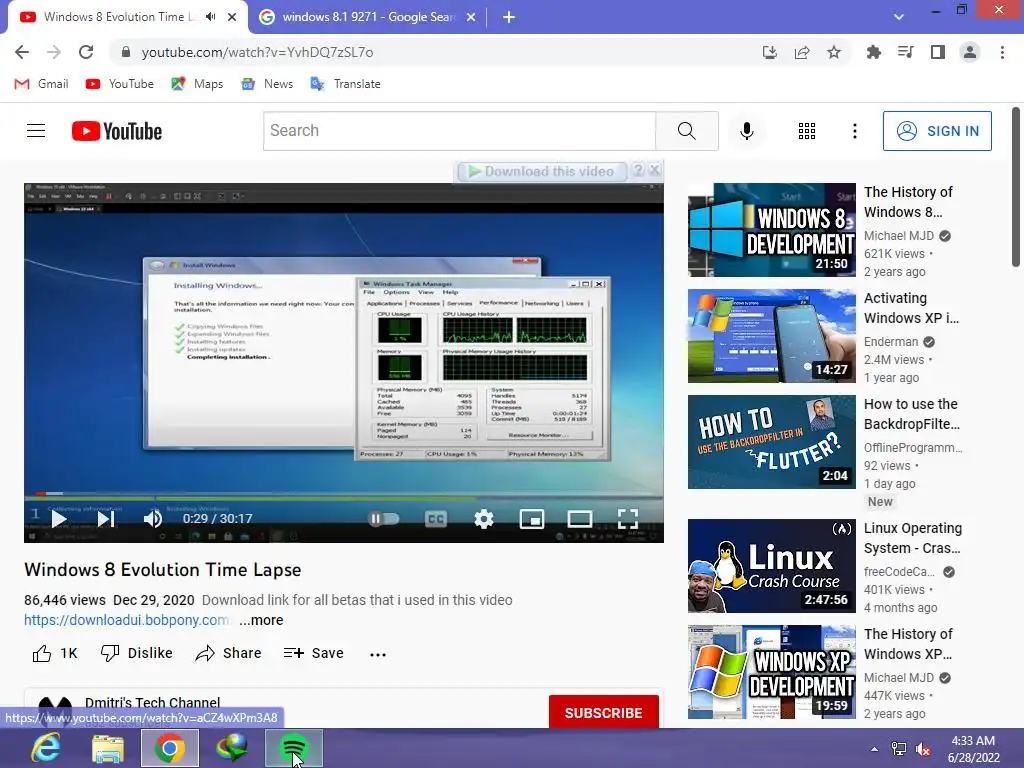Click the help question mark on download bar

pos(638,171)
